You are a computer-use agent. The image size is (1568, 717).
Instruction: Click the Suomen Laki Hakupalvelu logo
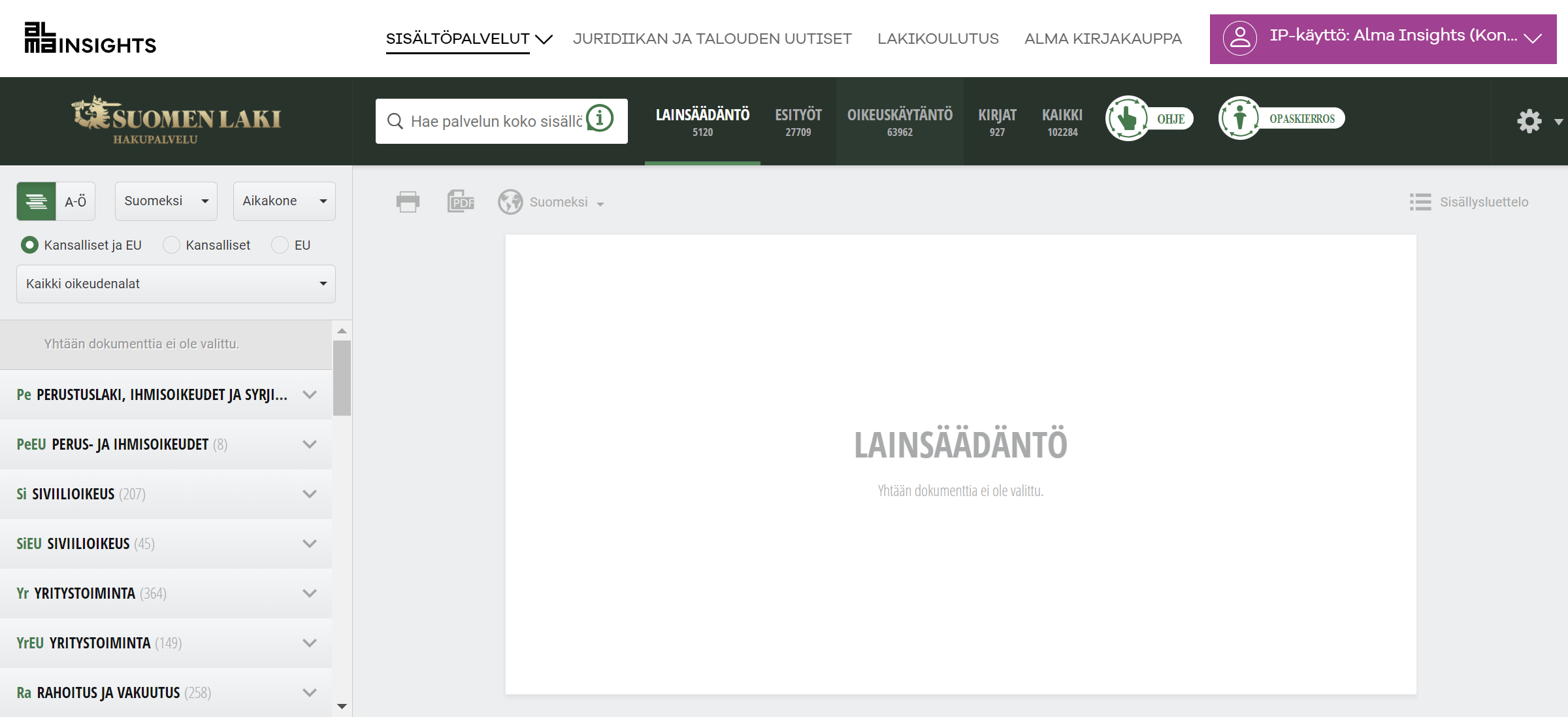click(x=176, y=120)
